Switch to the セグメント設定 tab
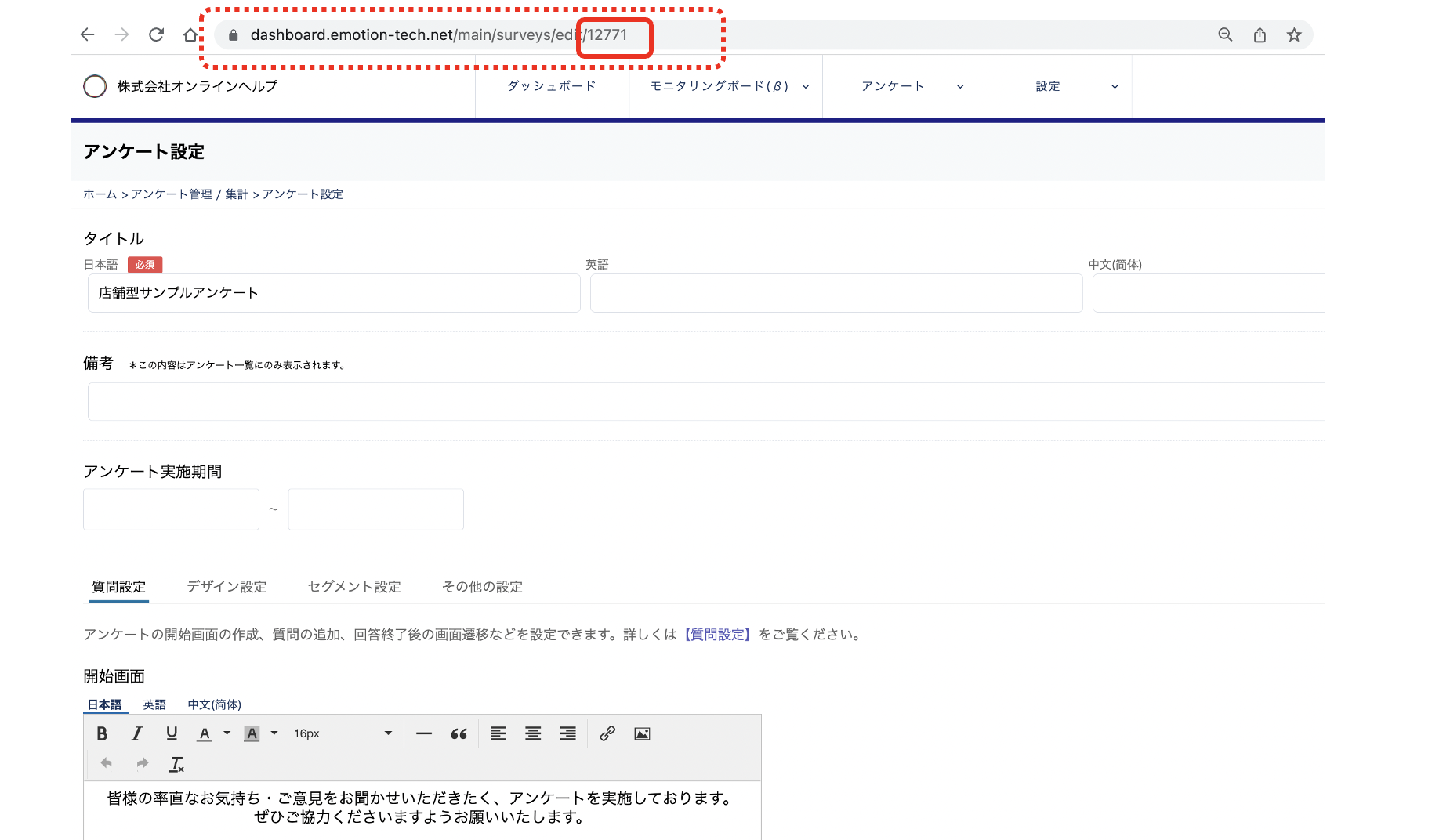1450x840 pixels. (354, 586)
